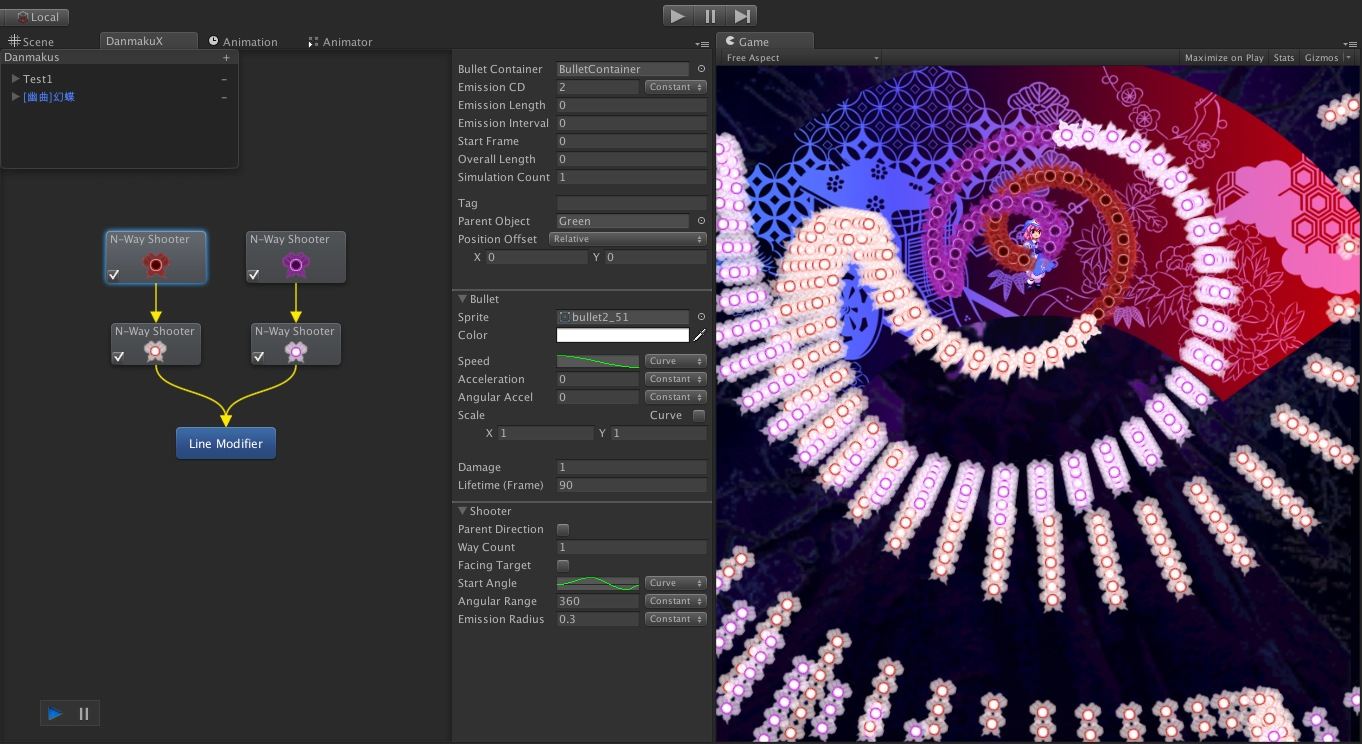This screenshot has height=744, width=1362.
Task: Open the Start Angle curve editor preview
Action: 598,583
